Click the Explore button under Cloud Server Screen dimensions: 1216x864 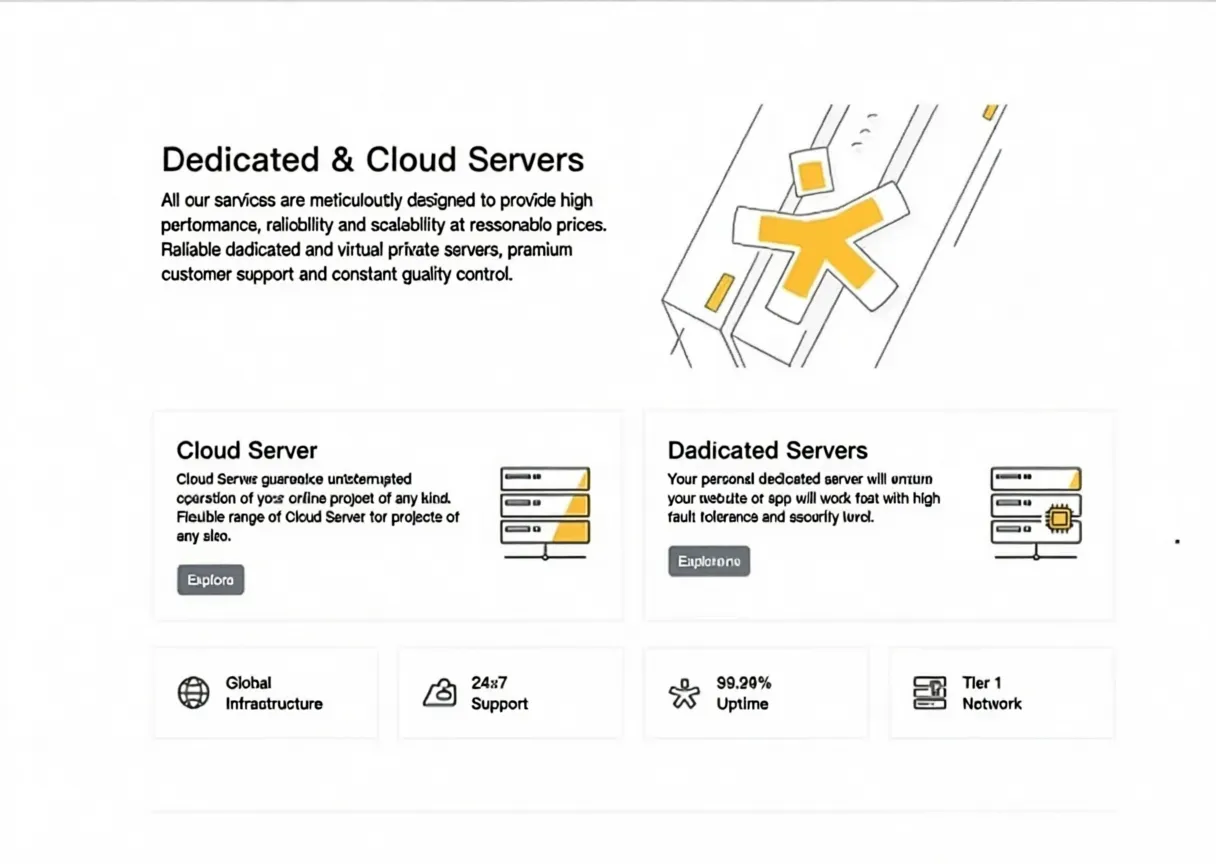[x=211, y=580]
